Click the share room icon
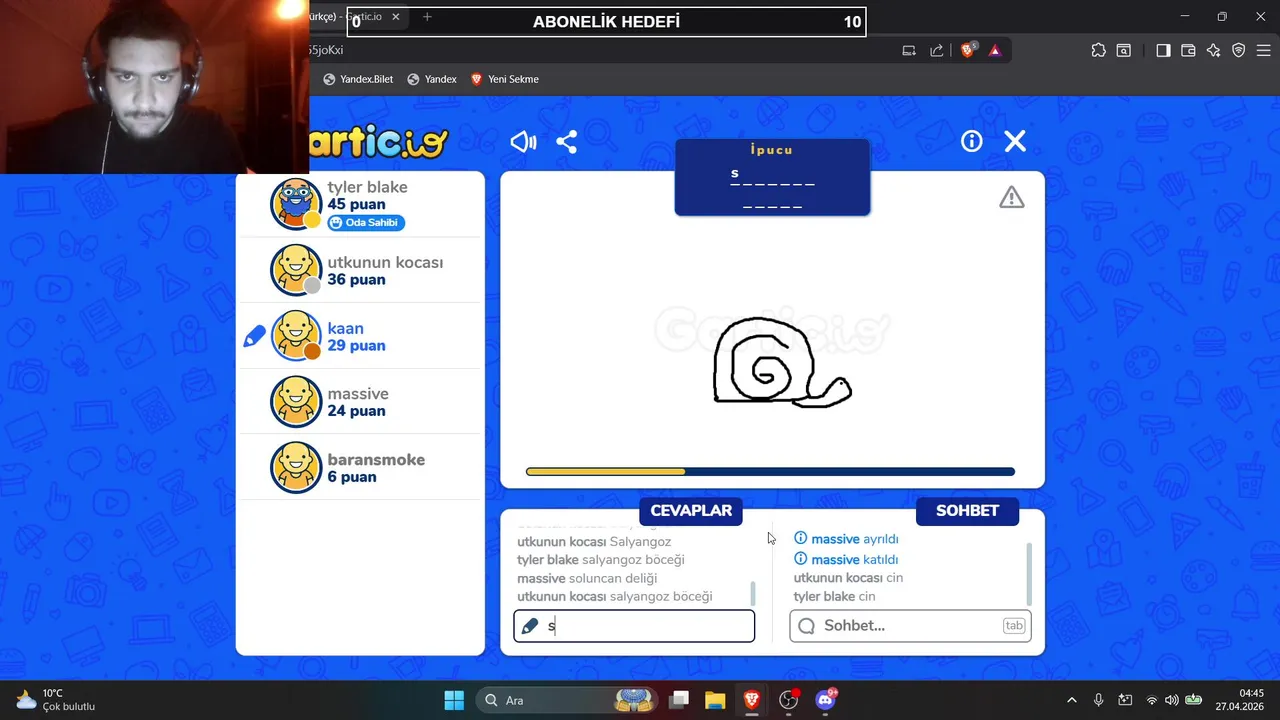This screenshot has width=1280, height=720. click(x=567, y=142)
